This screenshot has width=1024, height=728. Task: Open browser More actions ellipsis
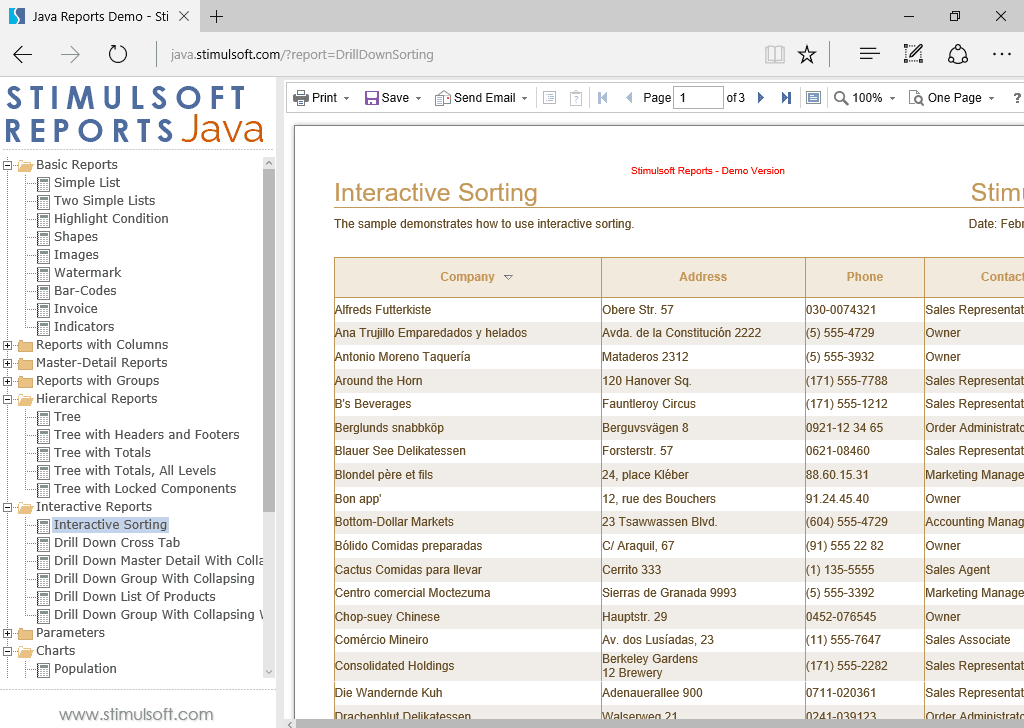(x=1001, y=54)
